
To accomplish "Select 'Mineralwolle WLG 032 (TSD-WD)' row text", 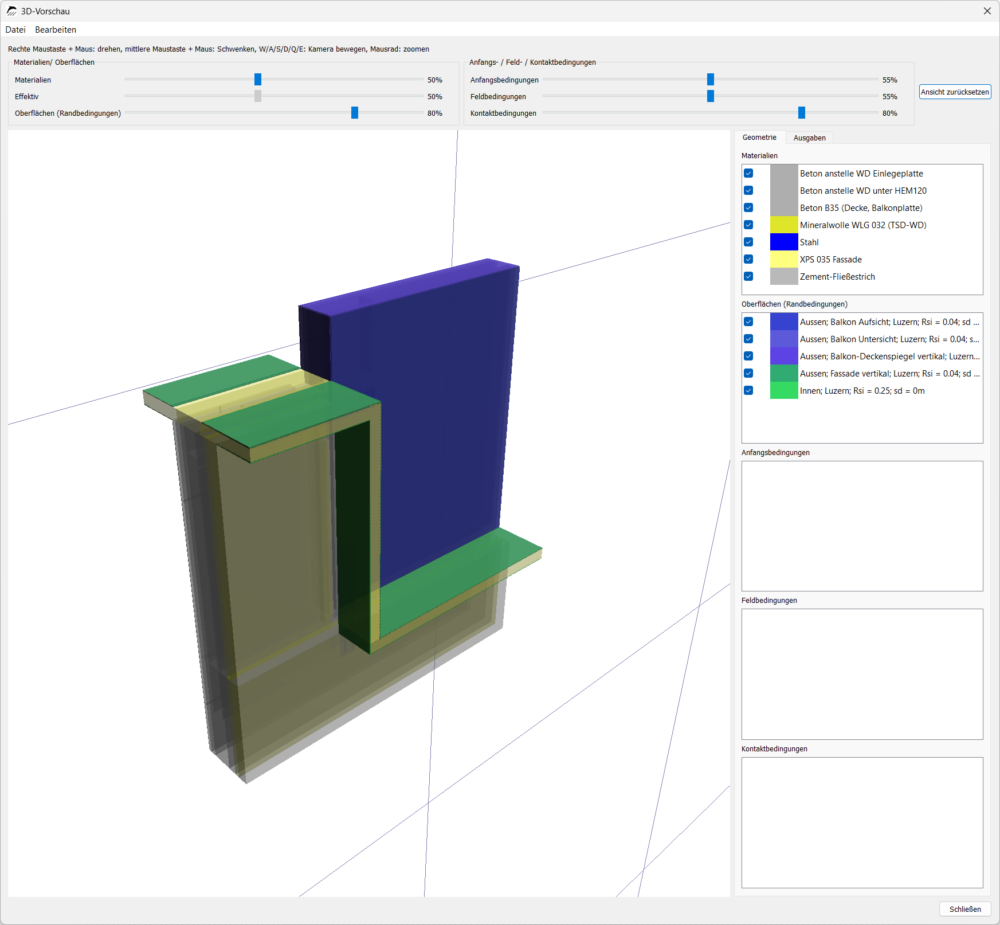I will point(863,225).
